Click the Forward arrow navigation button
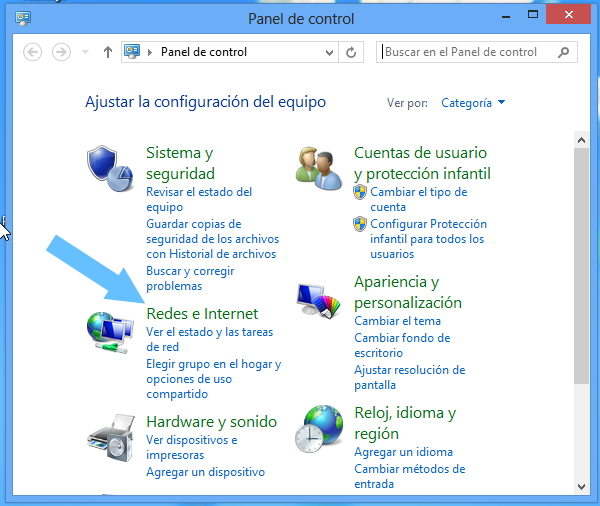 click(61, 52)
